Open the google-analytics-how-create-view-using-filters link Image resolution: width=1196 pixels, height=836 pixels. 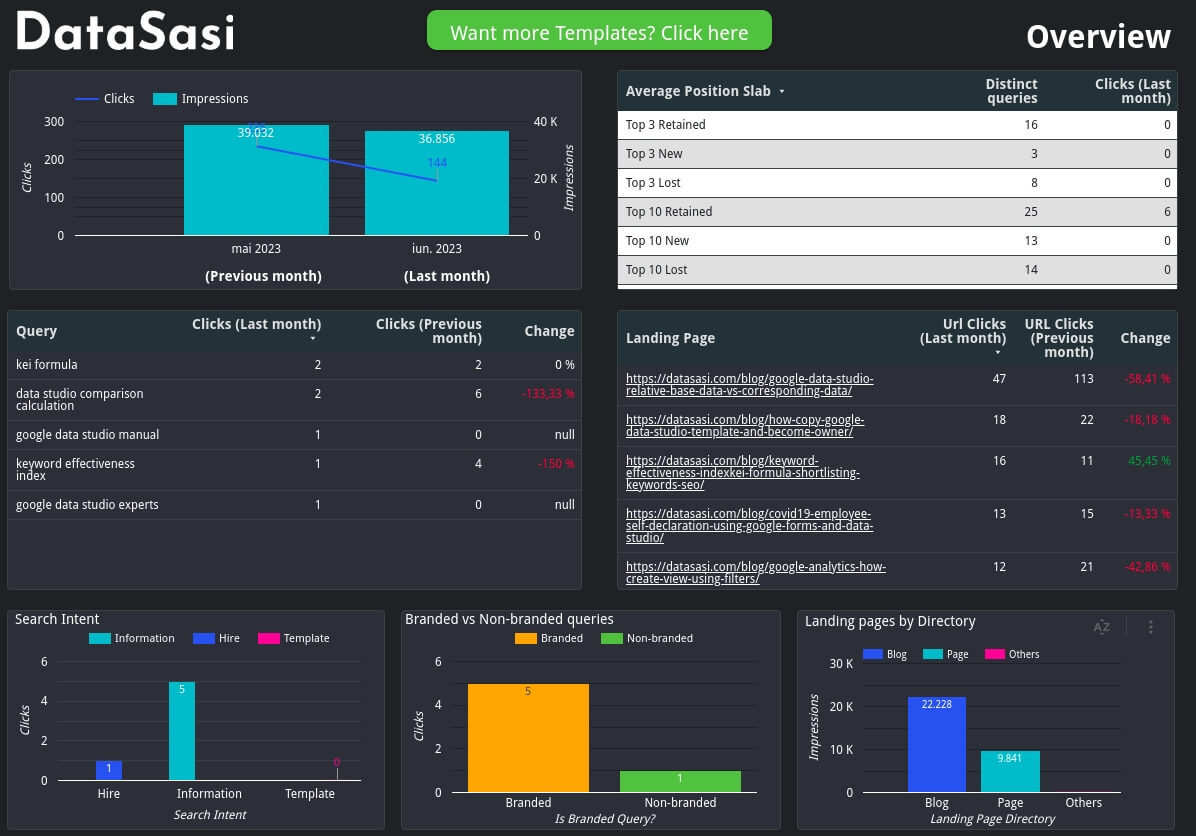pos(755,572)
